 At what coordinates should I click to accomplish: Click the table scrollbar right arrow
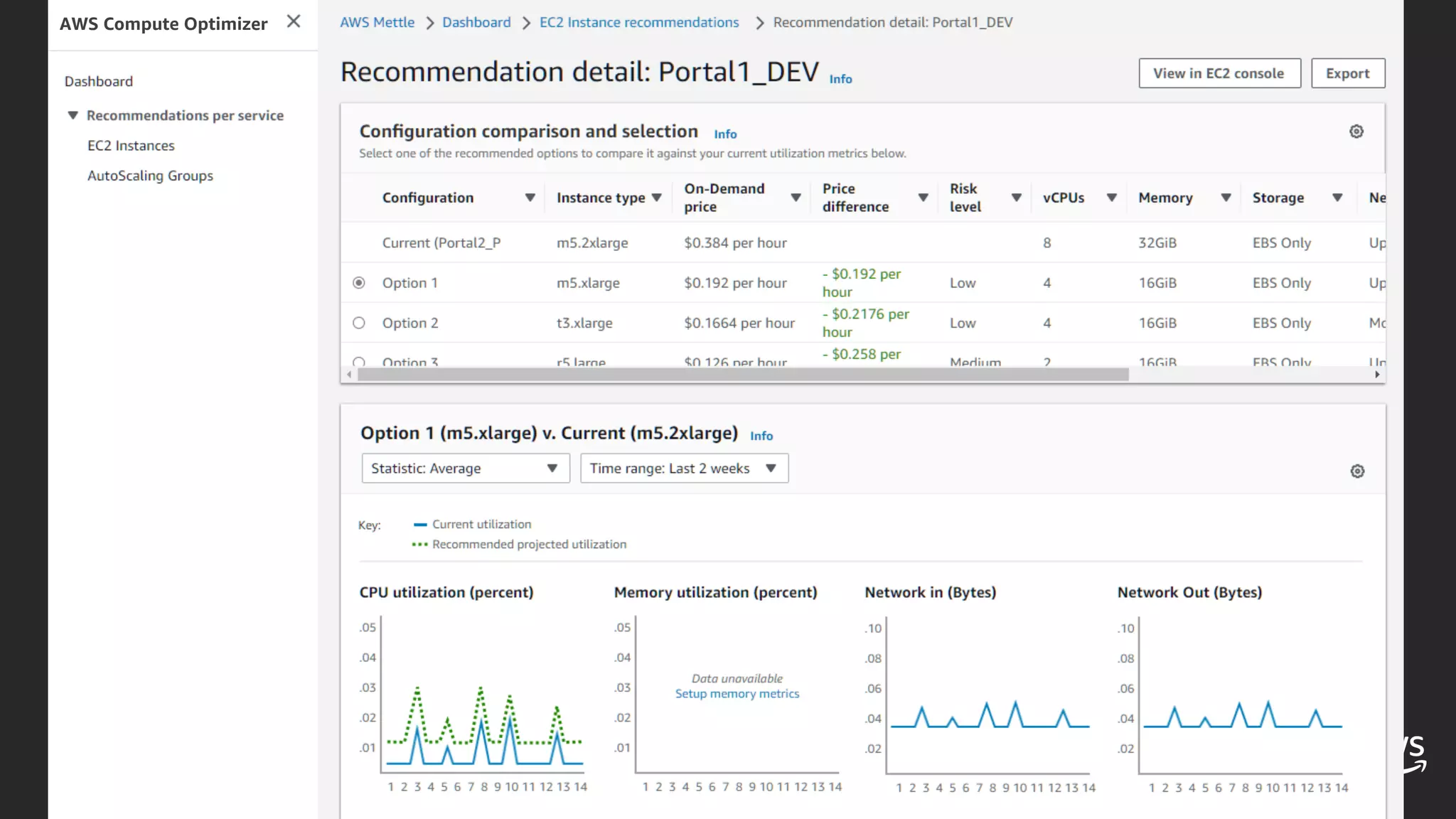[1377, 375]
